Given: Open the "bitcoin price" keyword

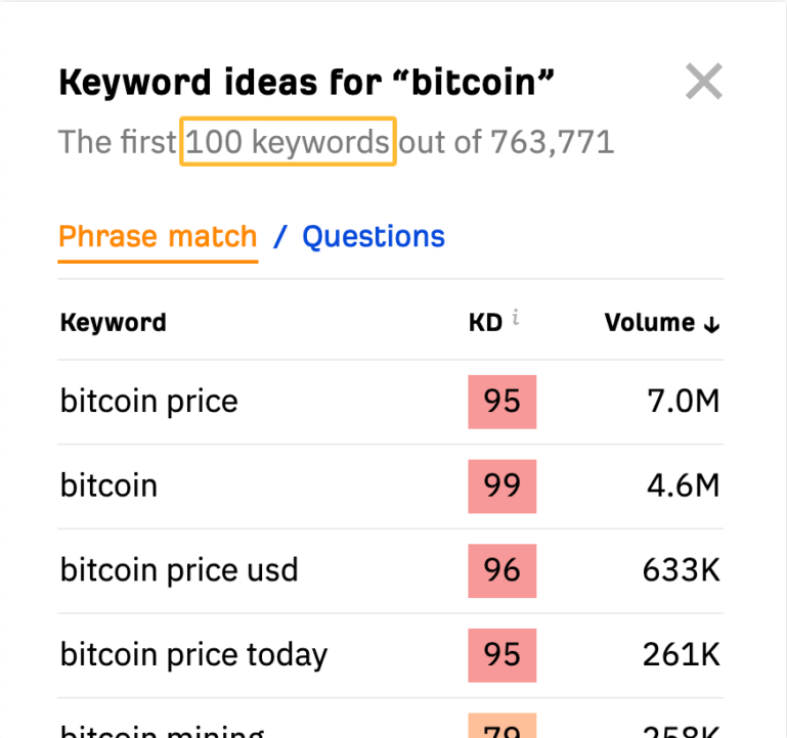Looking at the screenshot, I should [x=149, y=402].
